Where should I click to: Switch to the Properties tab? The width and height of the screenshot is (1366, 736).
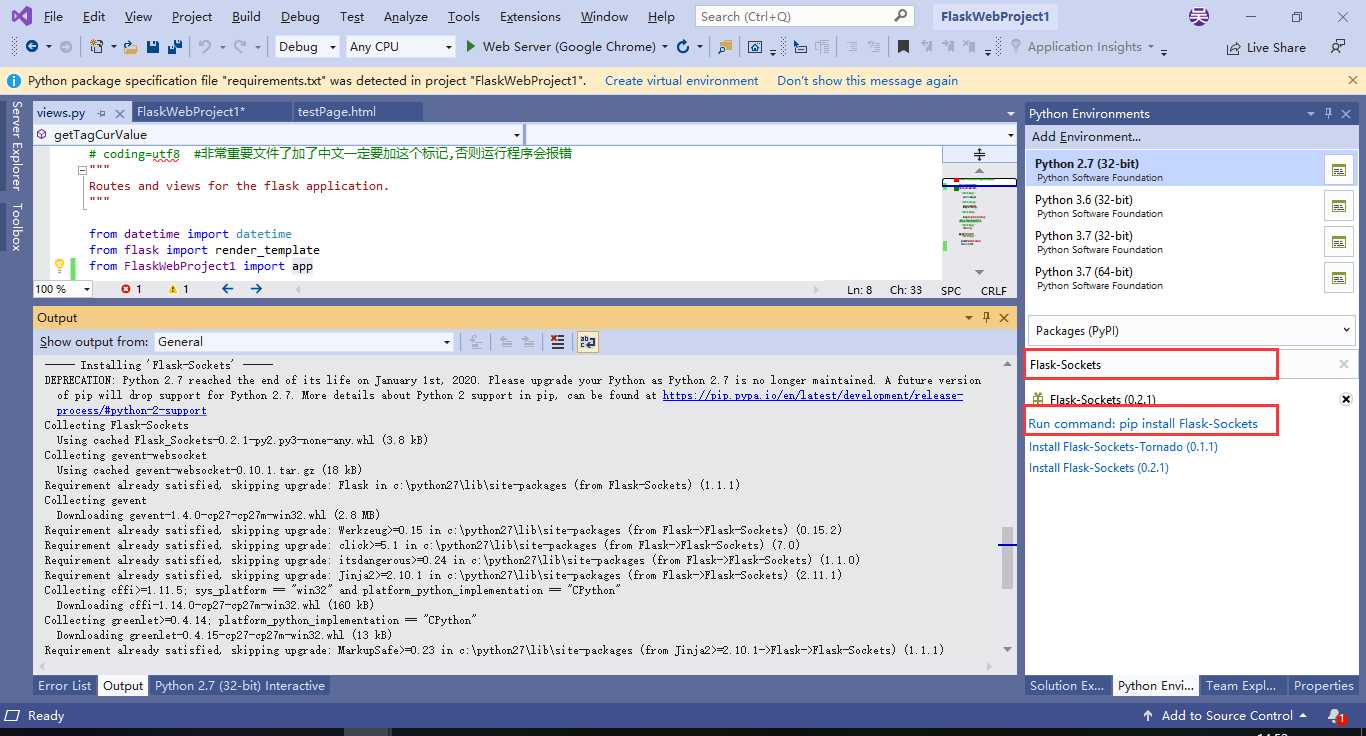(1323, 686)
